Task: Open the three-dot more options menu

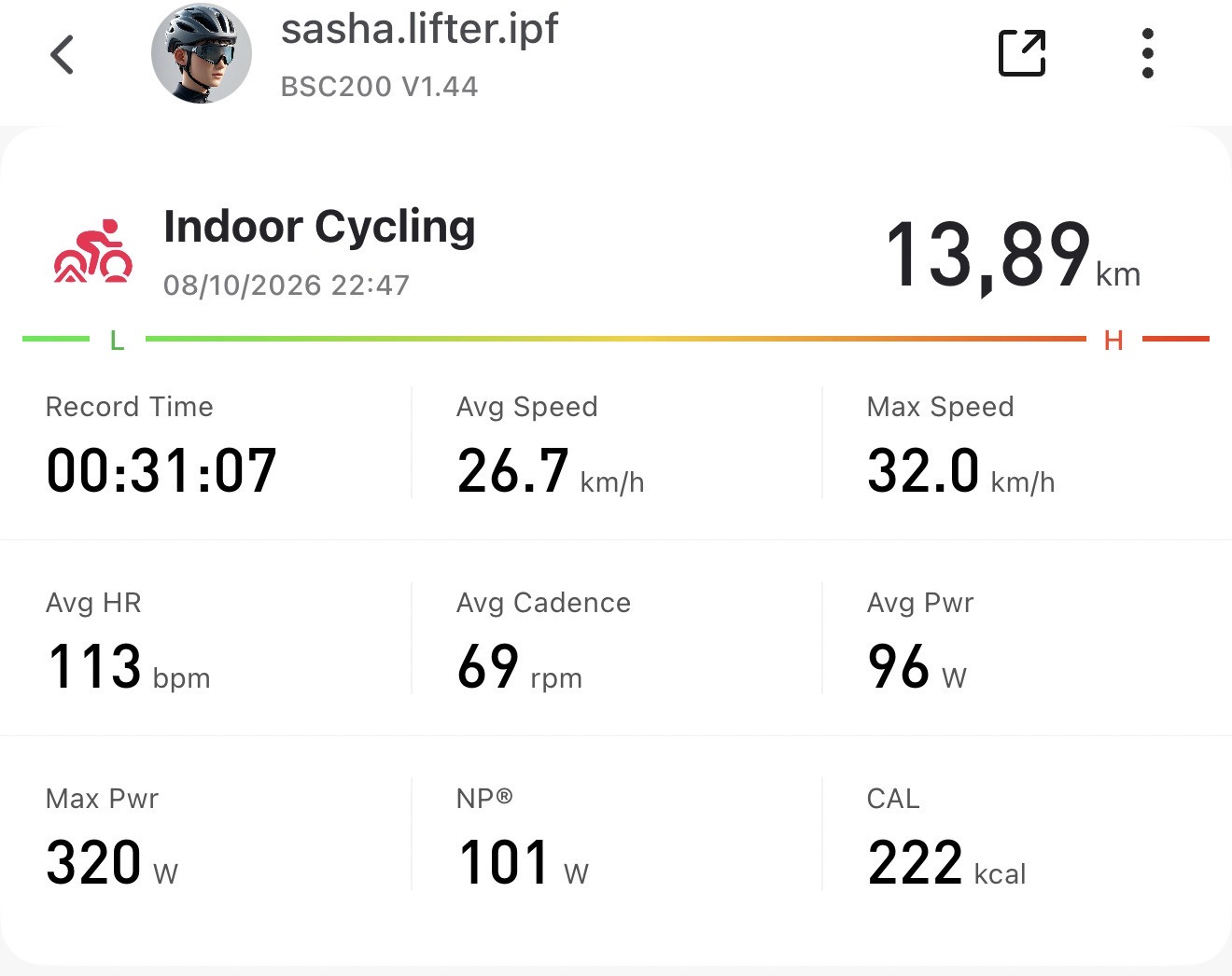Action: point(1147,53)
